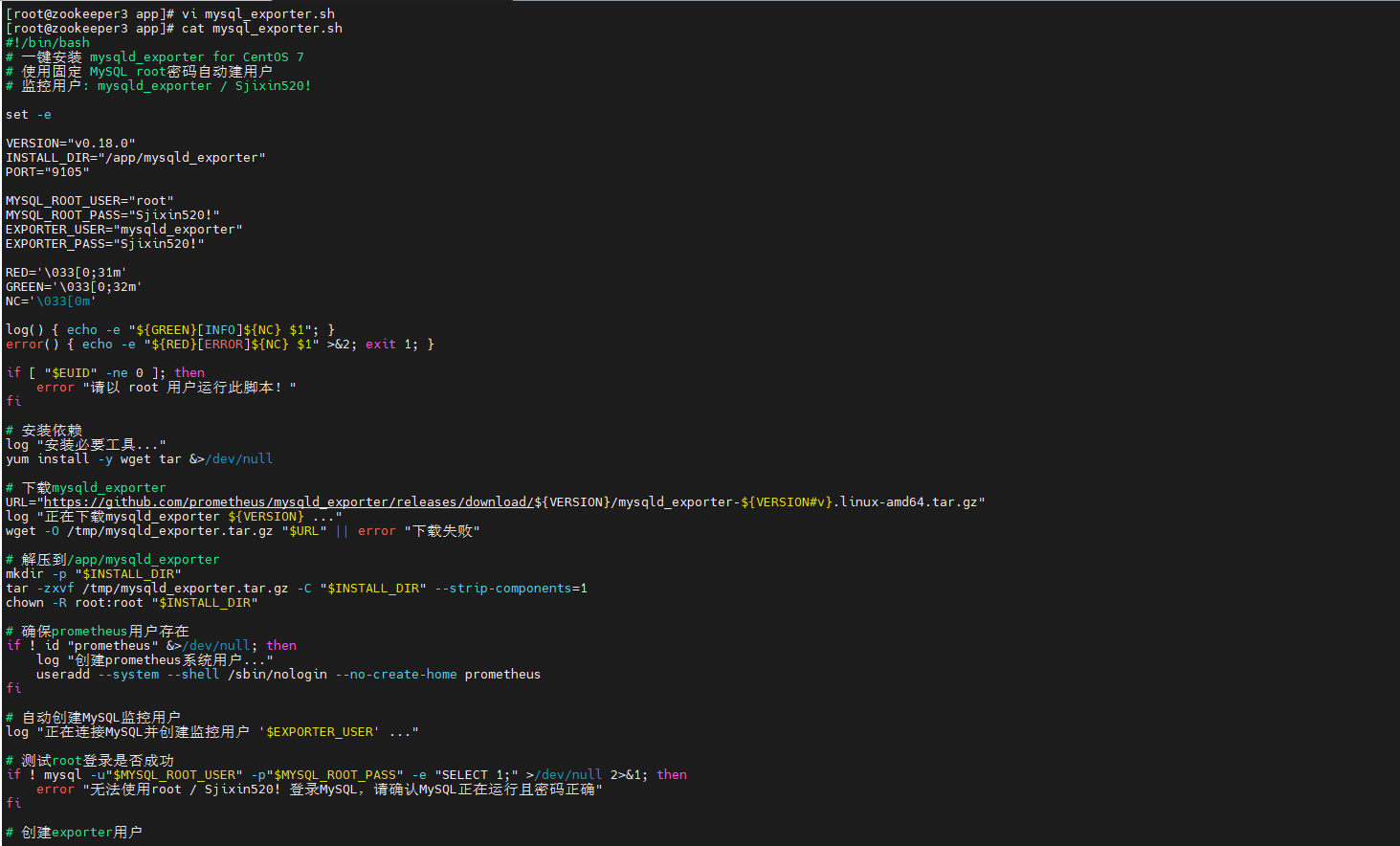Click the log() function definition line

pyautogui.click(x=170, y=329)
